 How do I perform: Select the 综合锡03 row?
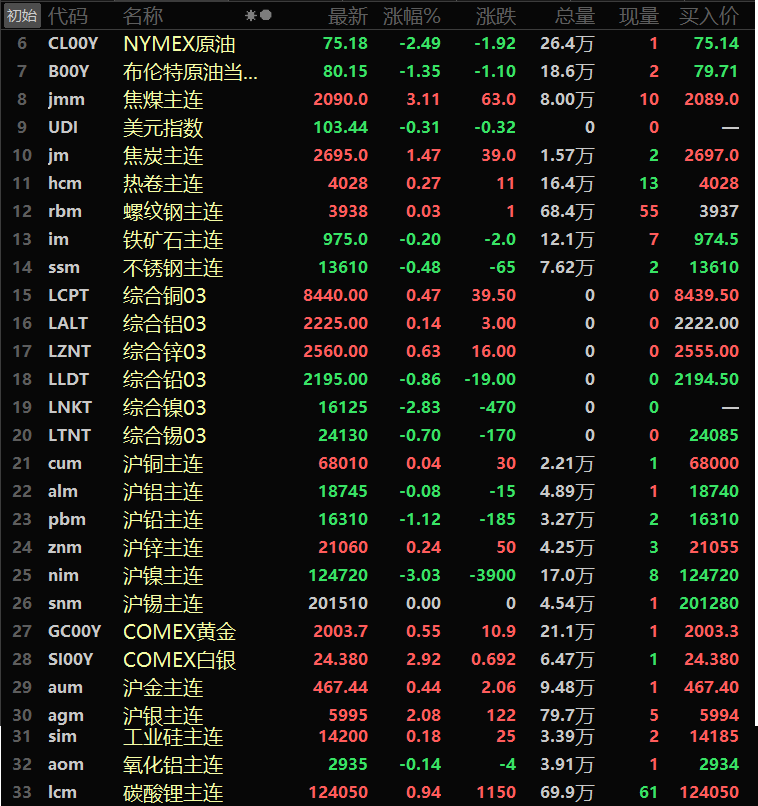tap(379, 436)
